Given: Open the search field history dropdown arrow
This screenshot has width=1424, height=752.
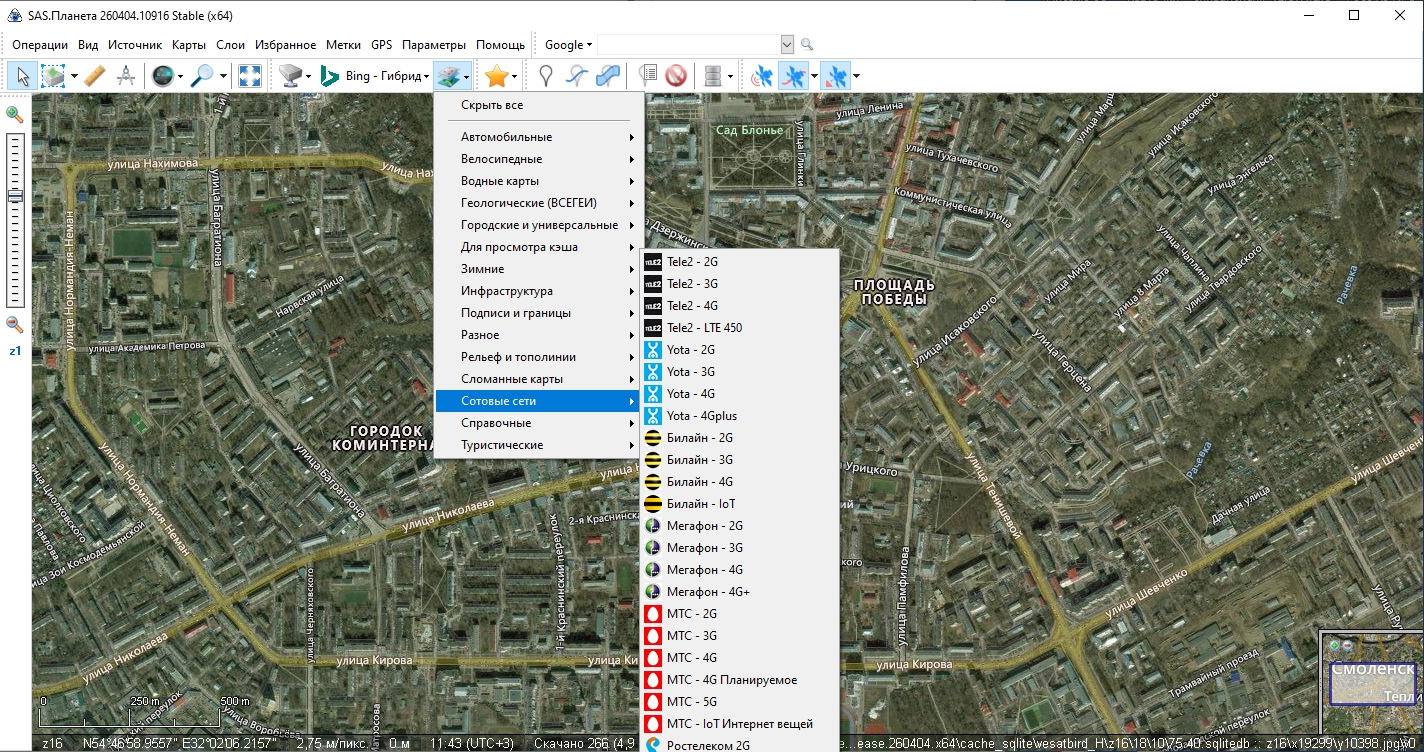Looking at the screenshot, I should 786,45.
